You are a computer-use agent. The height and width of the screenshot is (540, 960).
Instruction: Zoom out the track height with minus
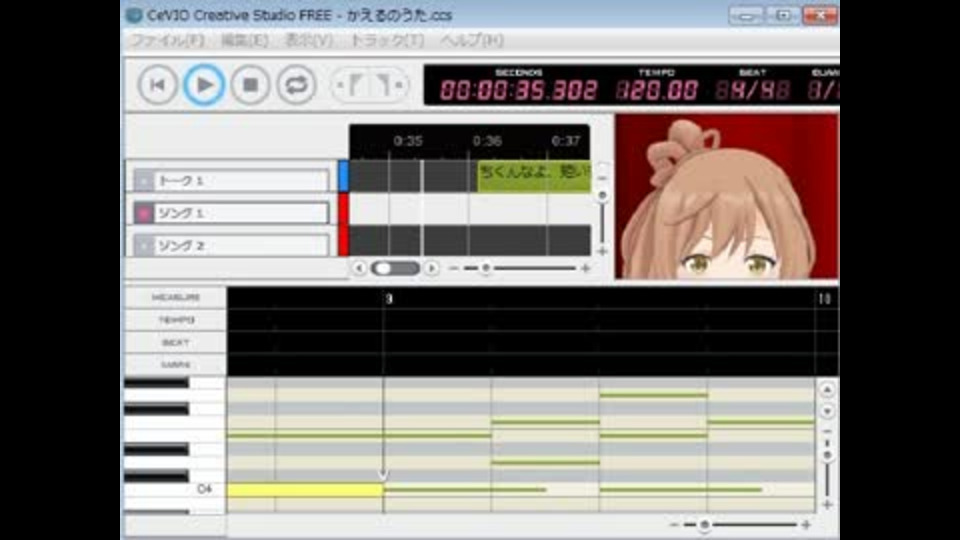(x=602, y=178)
